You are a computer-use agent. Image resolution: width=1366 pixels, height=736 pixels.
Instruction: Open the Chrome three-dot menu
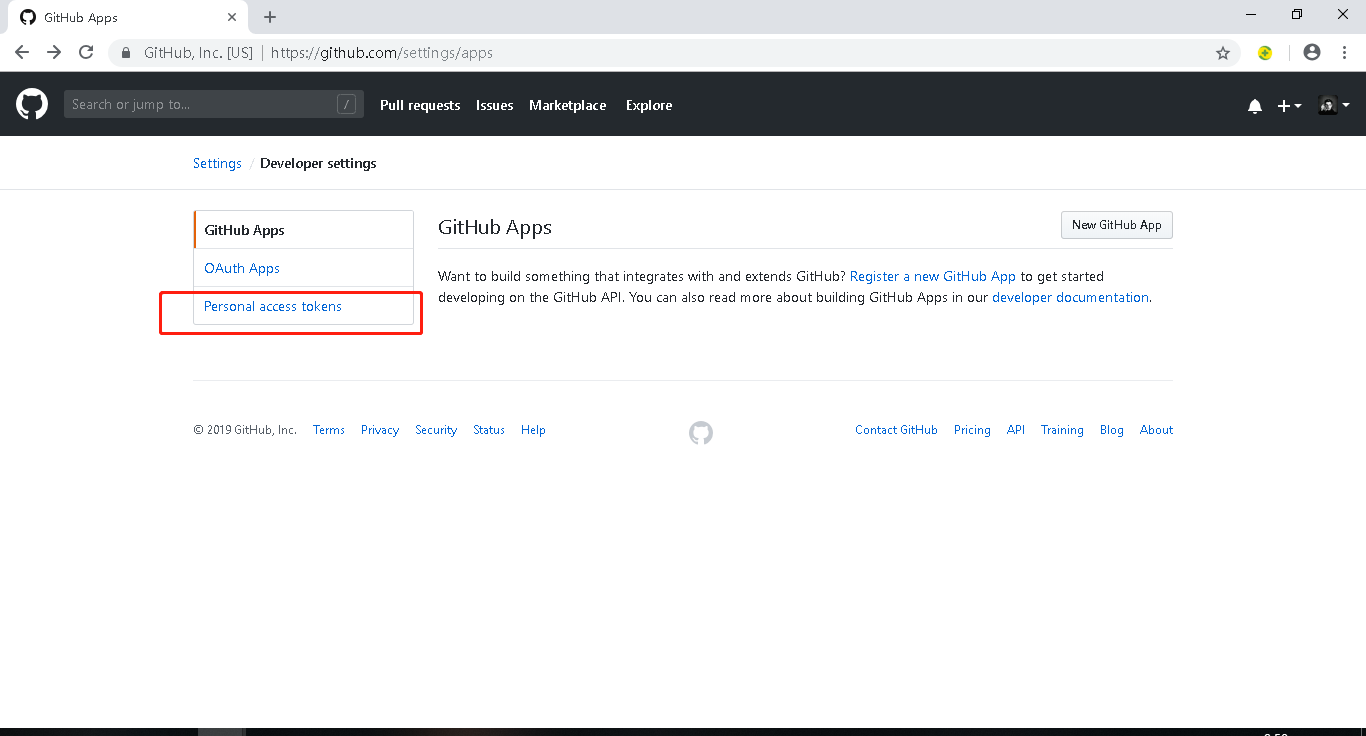coord(1344,52)
